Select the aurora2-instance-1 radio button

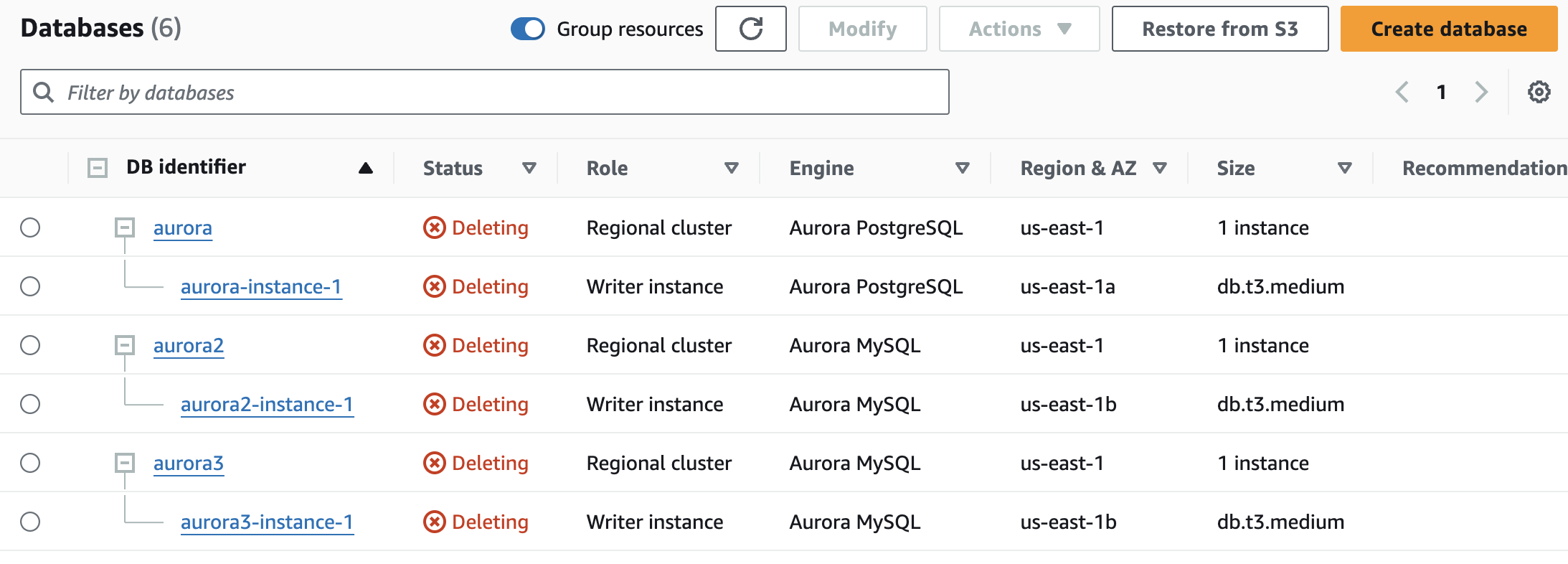click(30, 404)
